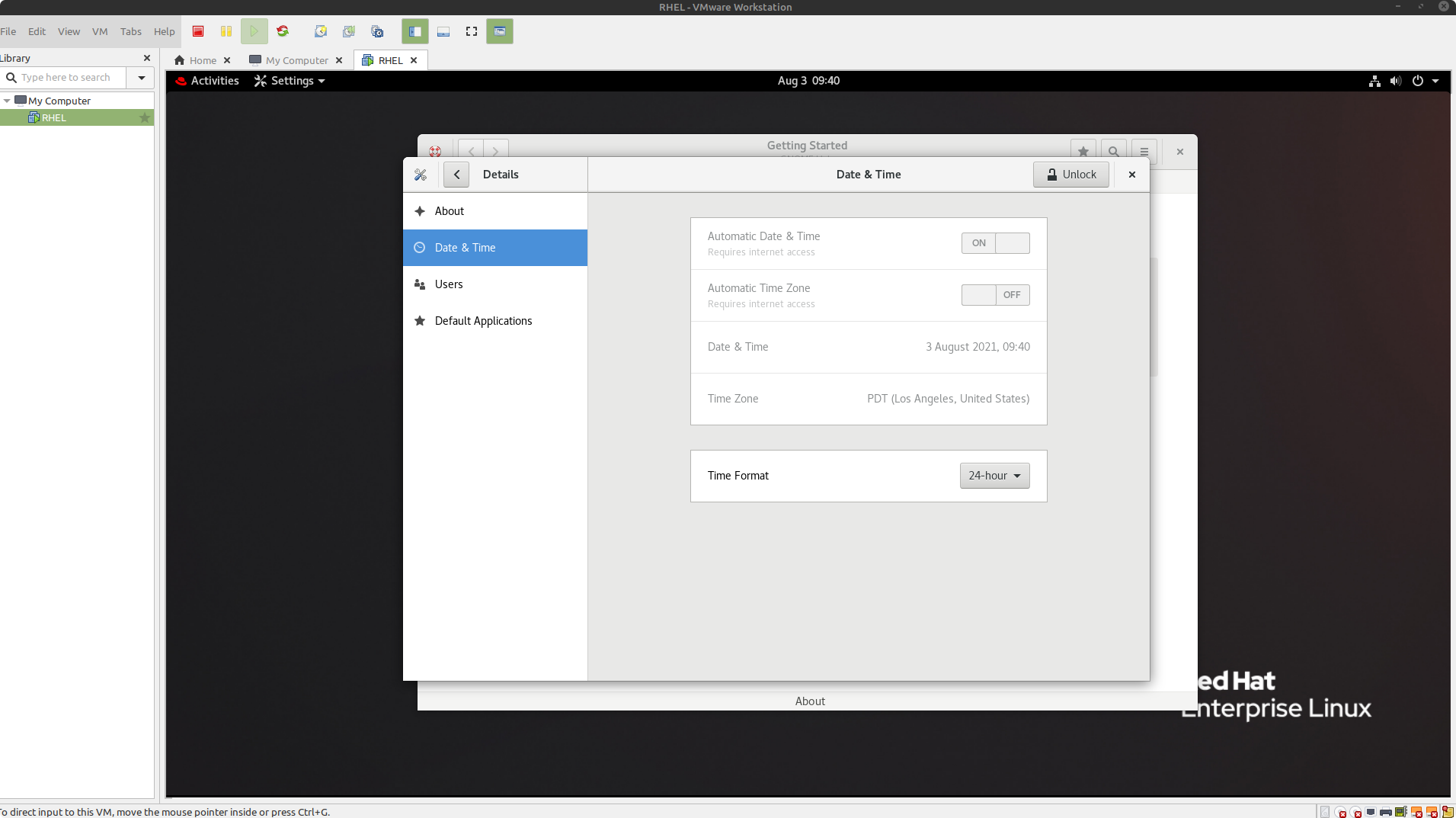This screenshot has height=818, width=1456.
Task: Select About in Details sidebar
Action: click(x=495, y=211)
